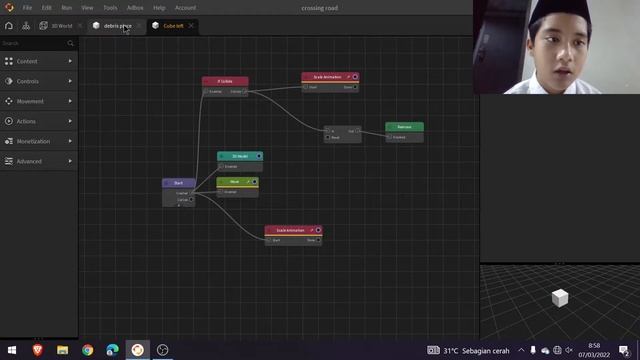Toggle the Move node circle
640x360 pixels.
coord(254,182)
